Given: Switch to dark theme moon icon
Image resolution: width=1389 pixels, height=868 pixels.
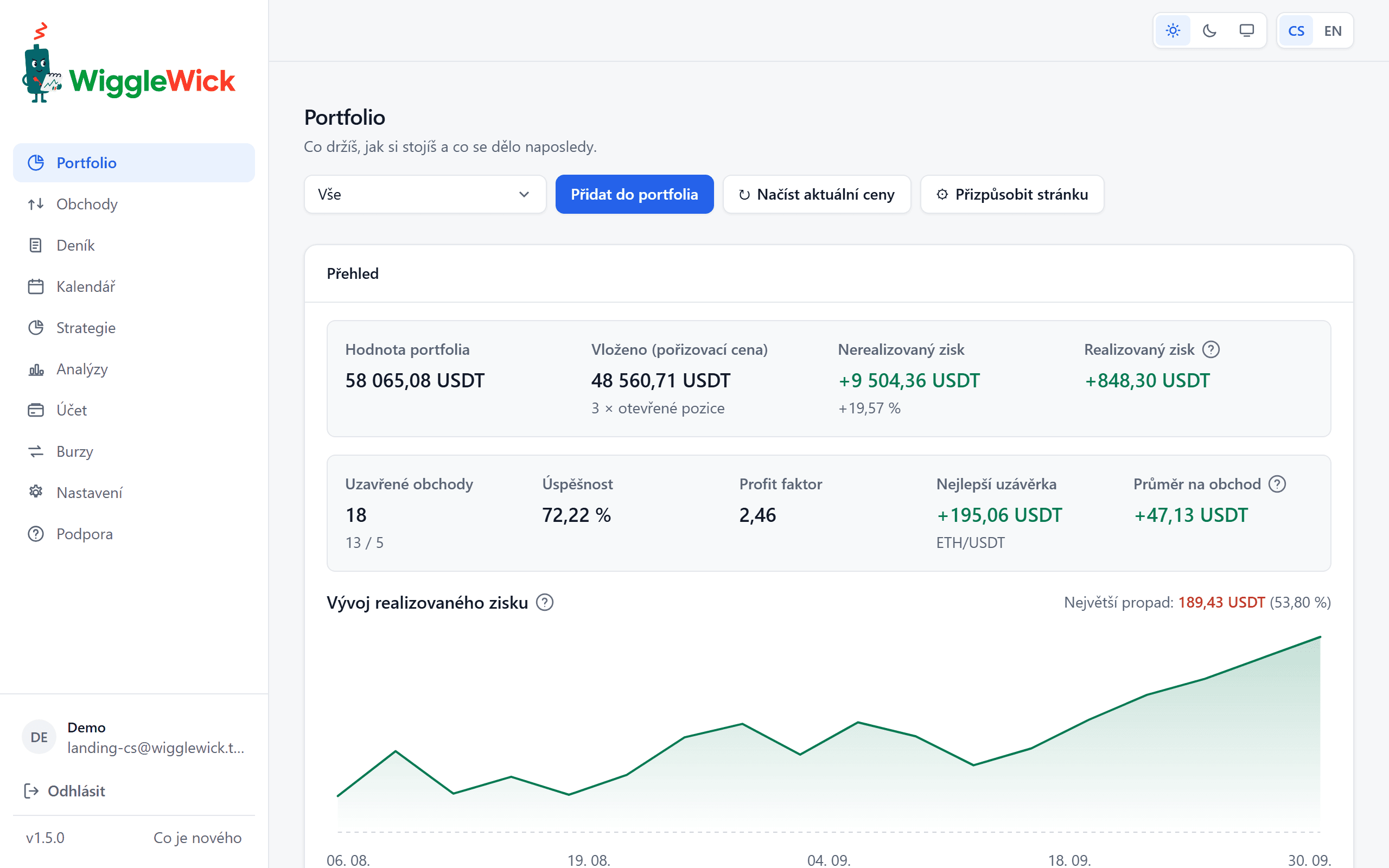Looking at the screenshot, I should click(1209, 30).
